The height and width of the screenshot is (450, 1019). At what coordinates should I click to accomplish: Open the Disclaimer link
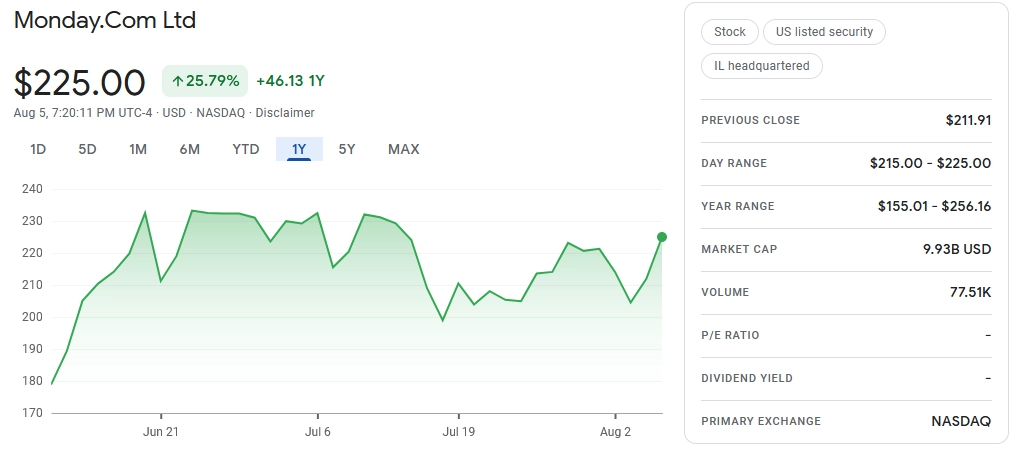[x=285, y=113]
